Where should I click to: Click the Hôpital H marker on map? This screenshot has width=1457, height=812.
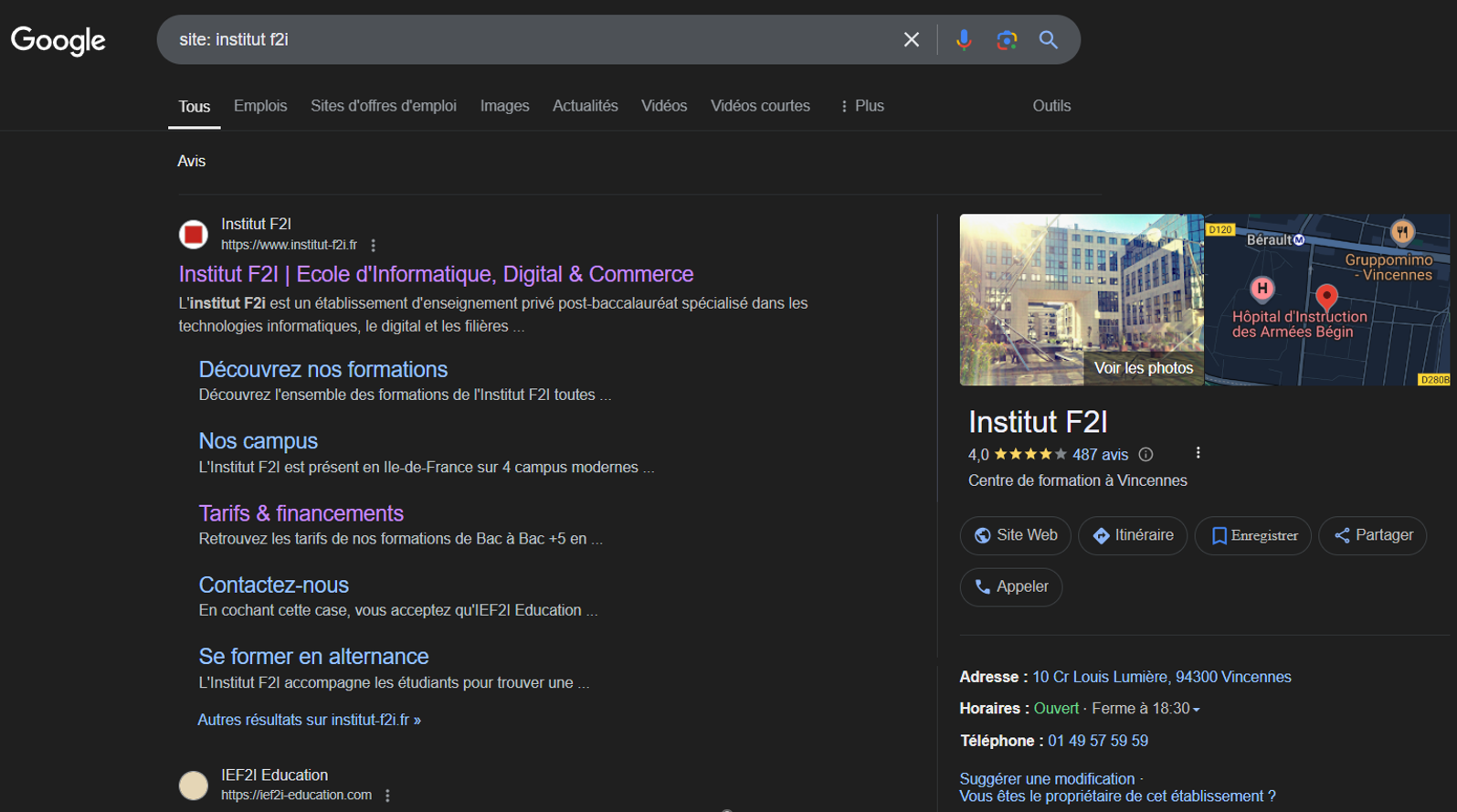1262,290
